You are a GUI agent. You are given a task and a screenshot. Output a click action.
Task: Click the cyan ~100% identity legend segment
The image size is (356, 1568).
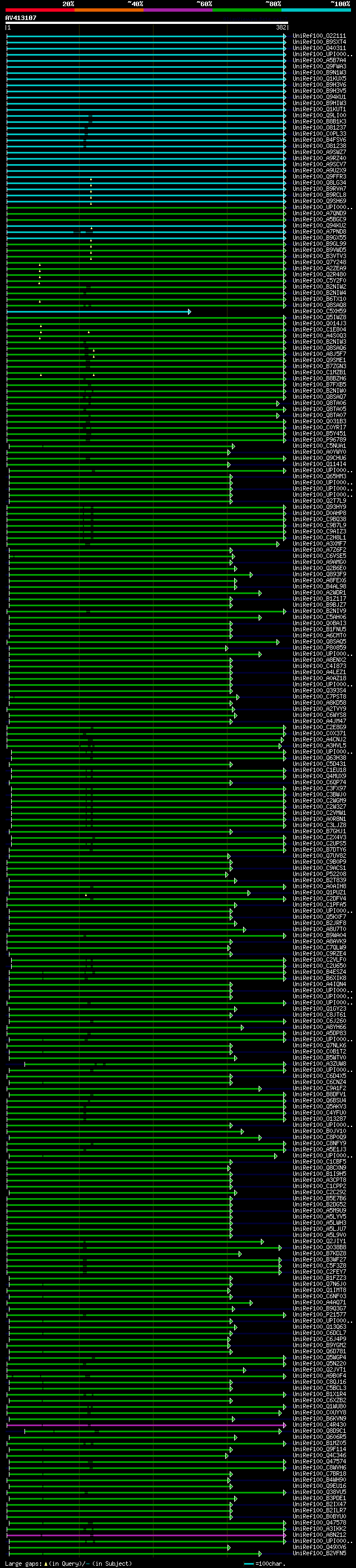316,11
